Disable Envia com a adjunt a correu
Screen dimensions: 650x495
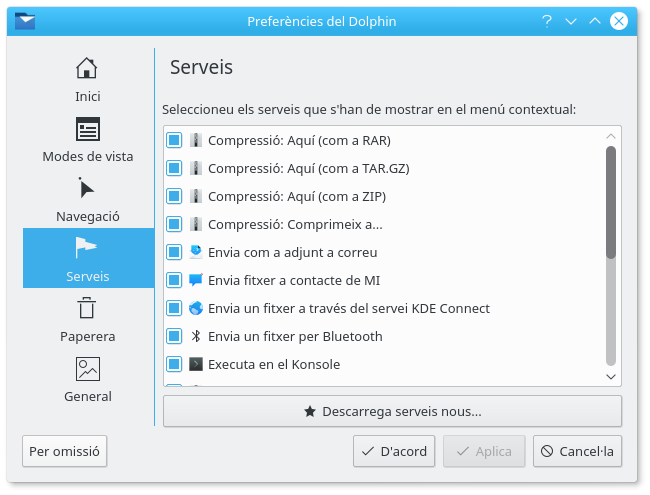(174, 252)
